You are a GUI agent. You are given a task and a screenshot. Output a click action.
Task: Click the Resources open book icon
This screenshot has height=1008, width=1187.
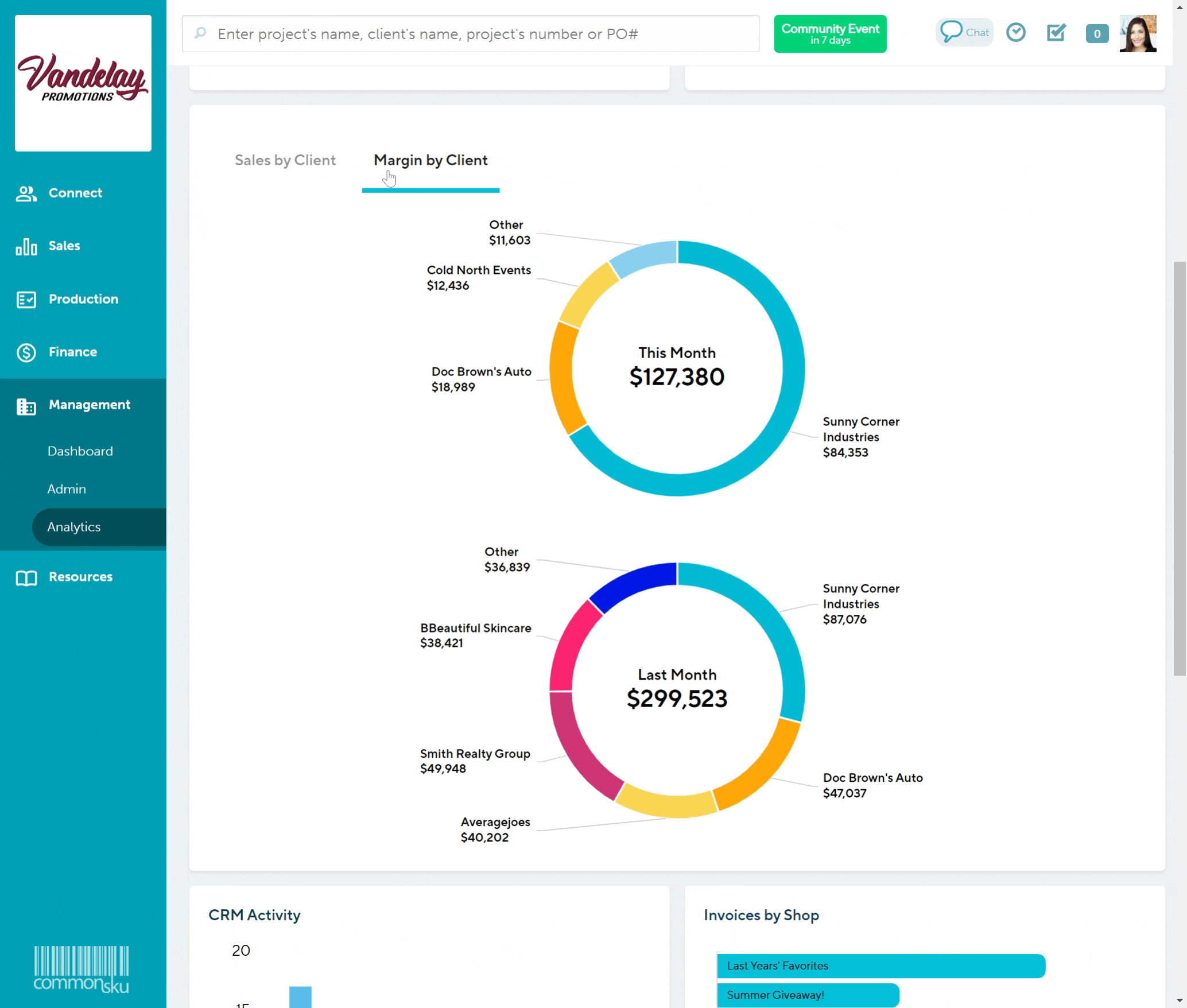(26, 577)
